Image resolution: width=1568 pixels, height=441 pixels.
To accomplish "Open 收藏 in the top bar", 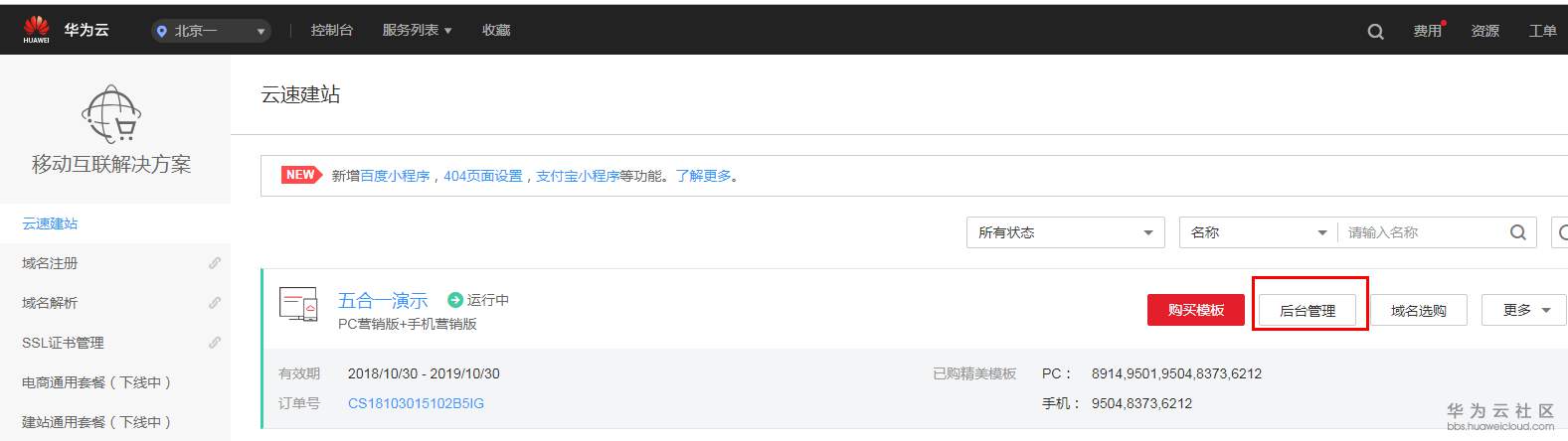I will tap(496, 31).
